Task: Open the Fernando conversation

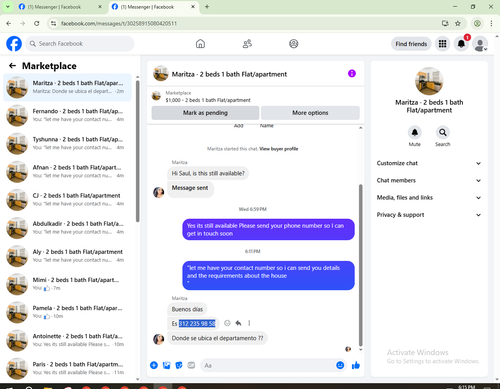Action: click(67, 115)
